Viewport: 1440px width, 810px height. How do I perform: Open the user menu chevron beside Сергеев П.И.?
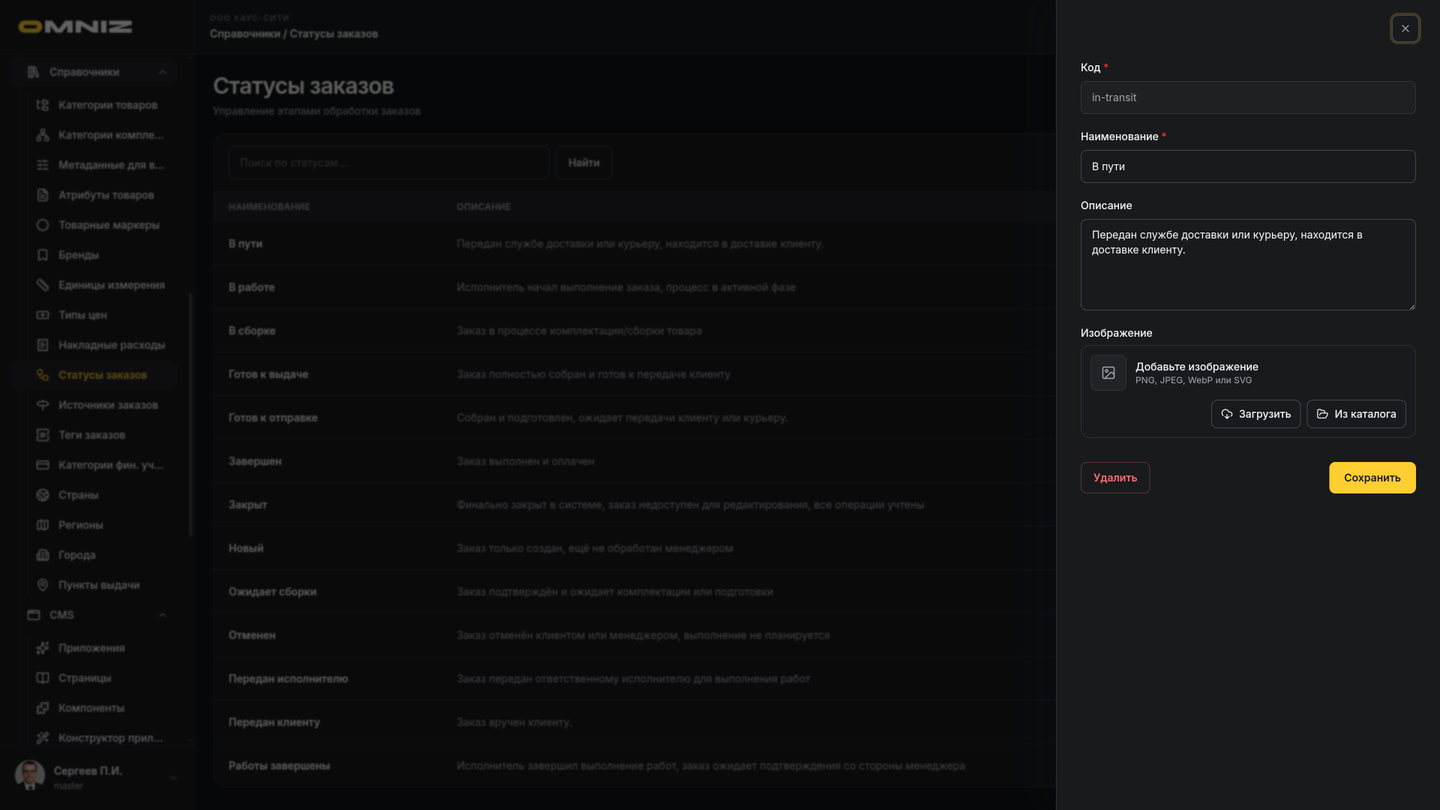click(x=172, y=777)
